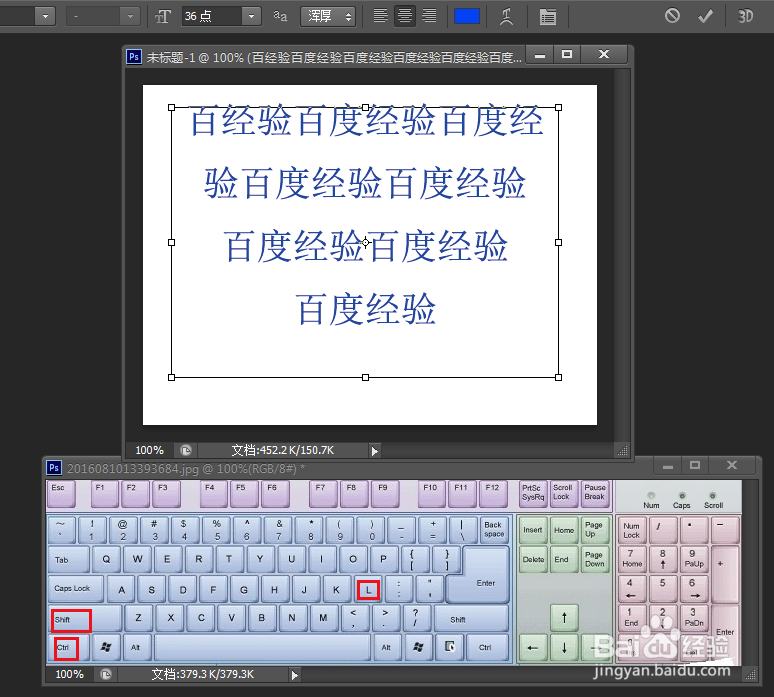Screen dimensions: 774x697
Task: Close the 未标题-1 document window
Action: (x=604, y=54)
